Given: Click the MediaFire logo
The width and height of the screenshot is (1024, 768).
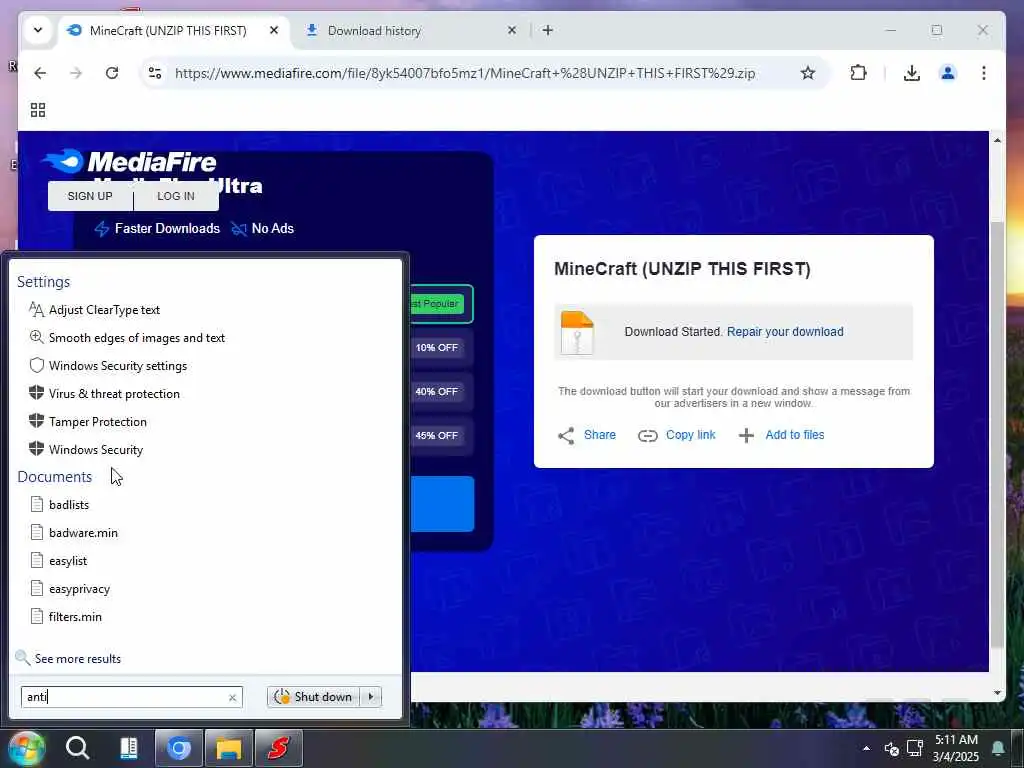Looking at the screenshot, I should click(129, 161).
